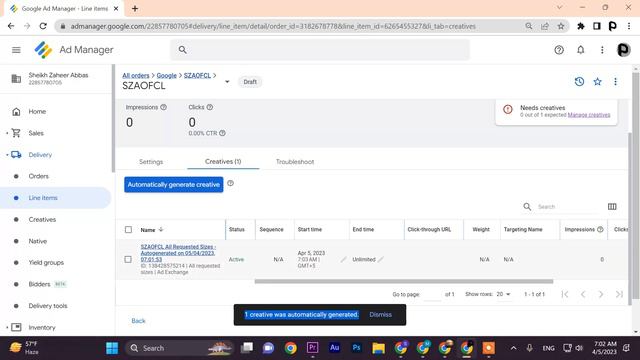This screenshot has width=640, height=360.
Task: Focus the Ad Manager top search field
Action: (x=320, y=50)
